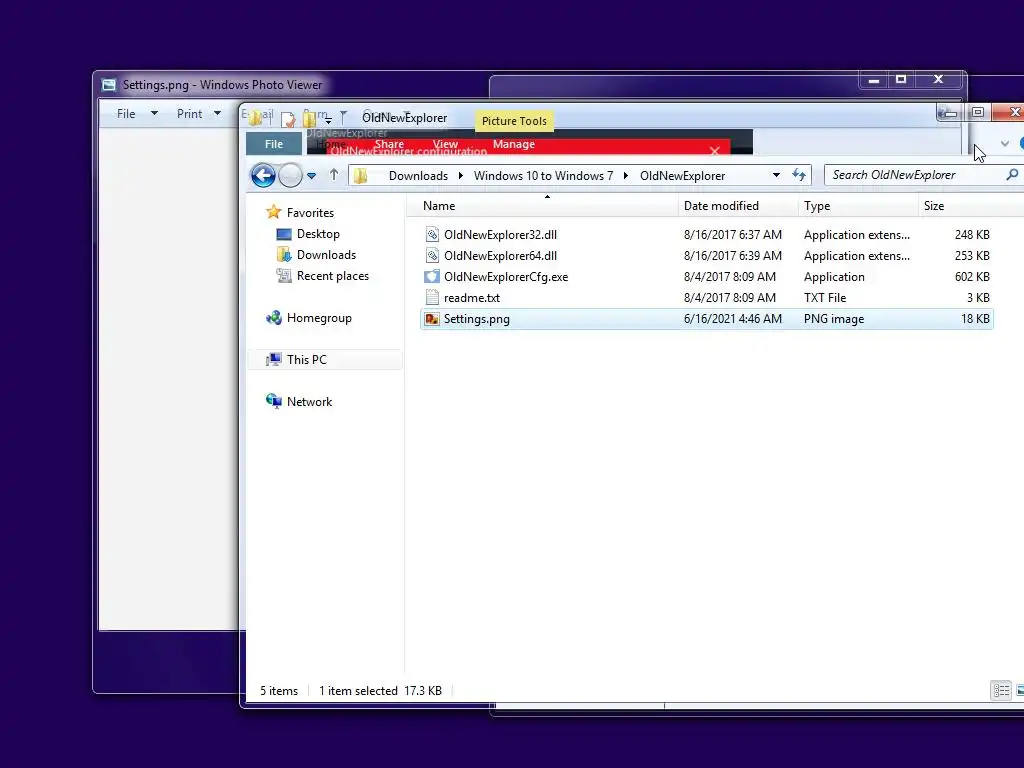Viewport: 1024px width, 768px height.
Task: Click the Homegroup icon
Action: [x=274, y=318]
